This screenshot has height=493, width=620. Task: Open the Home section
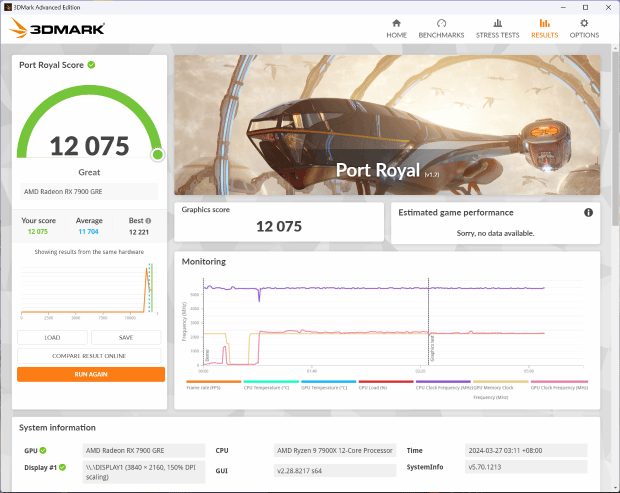tap(396, 29)
